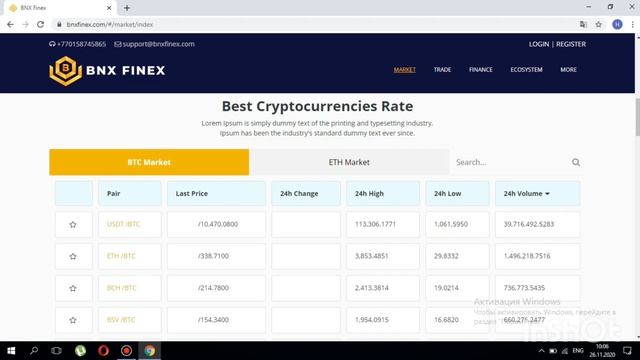Image resolution: width=640 pixels, height=360 pixels.
Task: Favorite the BCH/BTC pair star
Action: point(73,288)
